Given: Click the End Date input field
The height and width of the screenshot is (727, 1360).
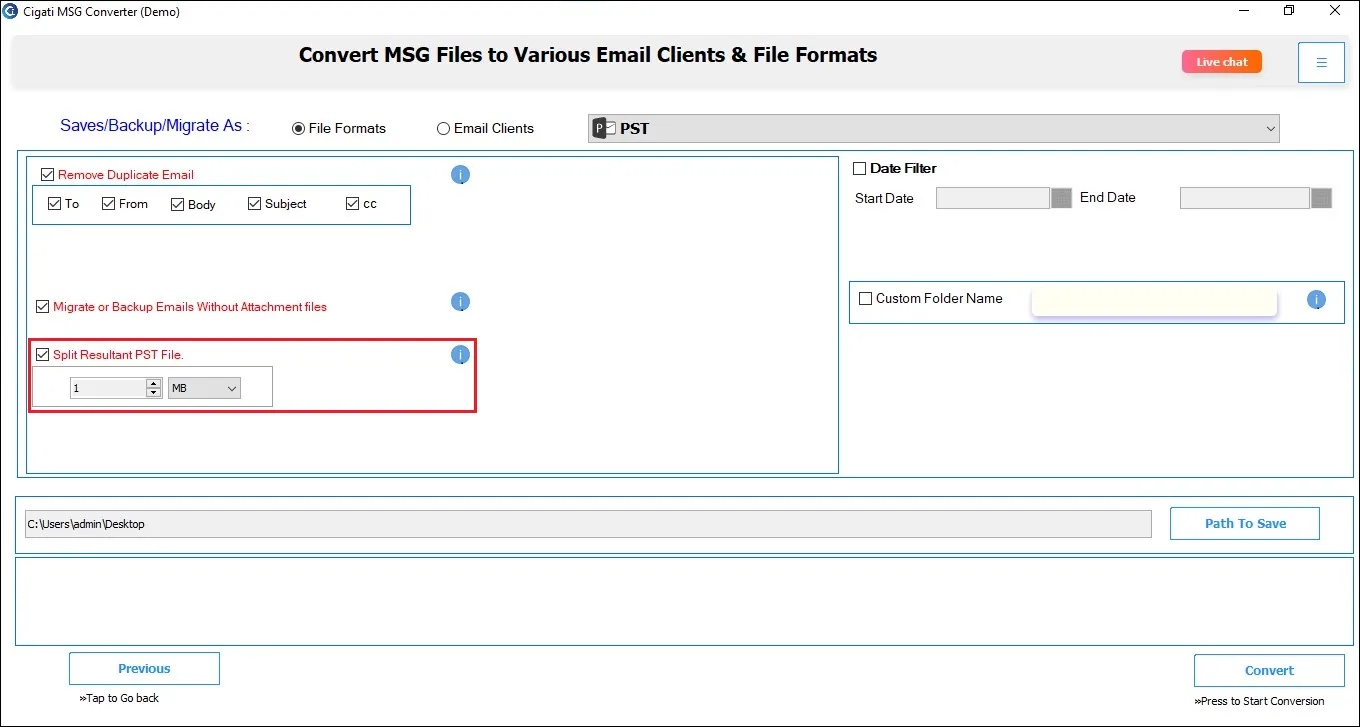Looking at the screenshot, I should pos(1245,198).
